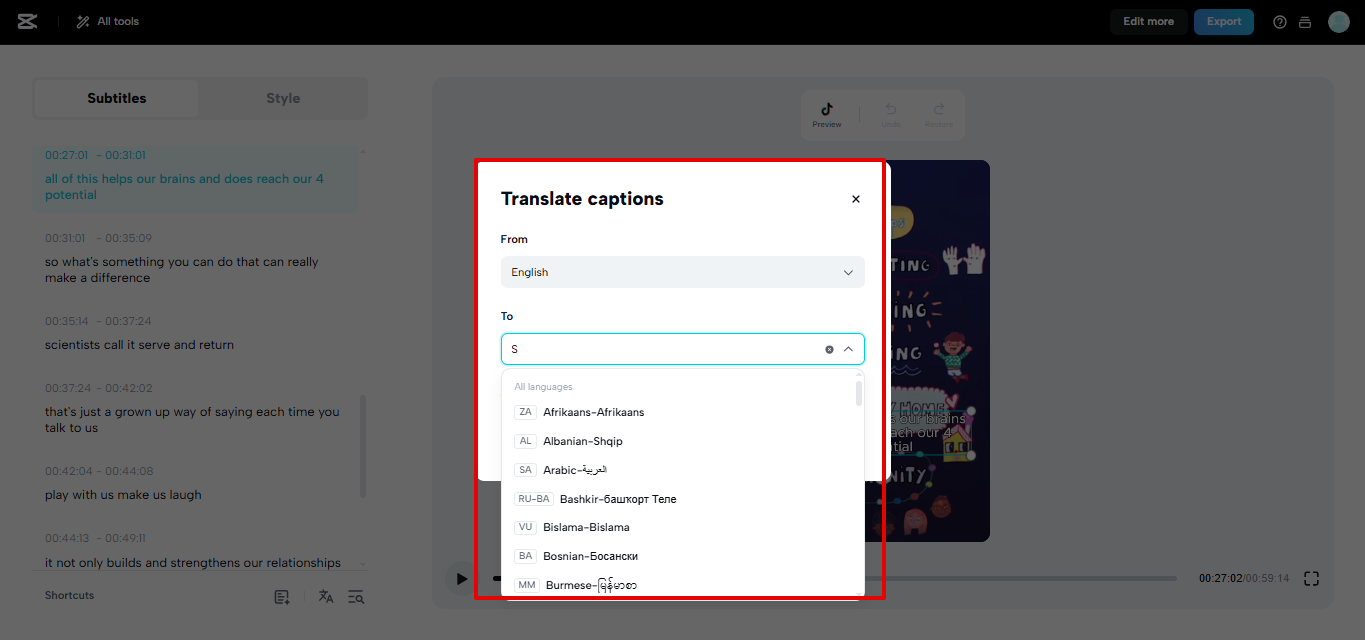Click the 00:35:14 - 00:37:24 timestamp

(98, 321)
